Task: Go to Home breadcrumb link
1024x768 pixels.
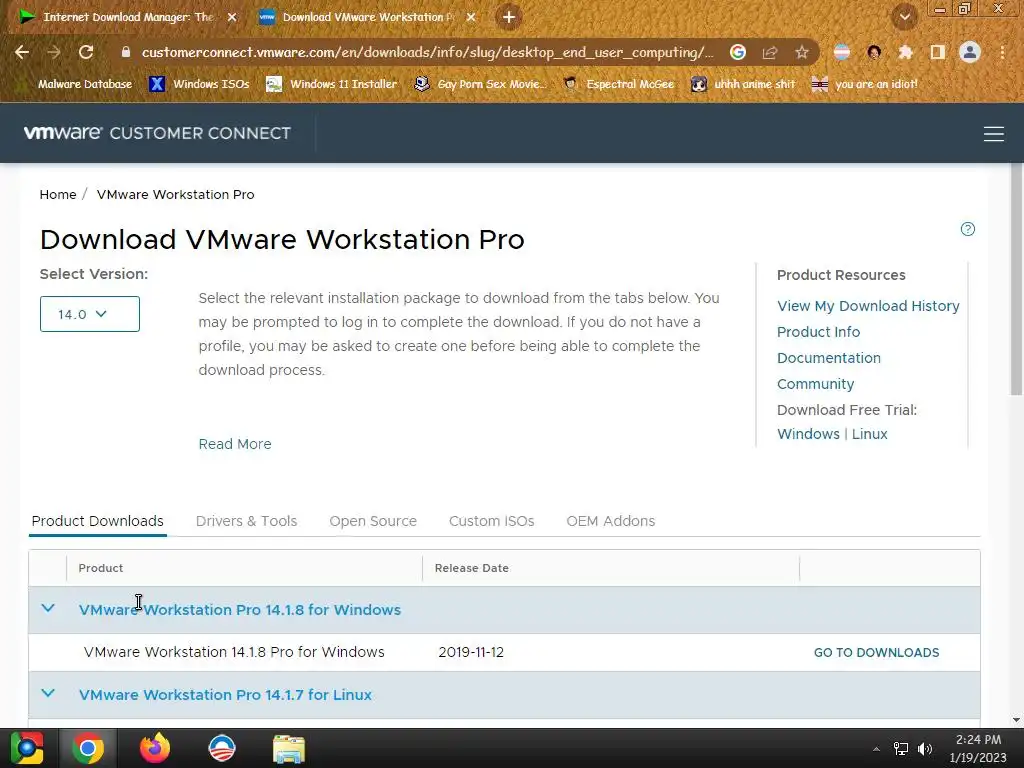Action: tap(57, 195)
